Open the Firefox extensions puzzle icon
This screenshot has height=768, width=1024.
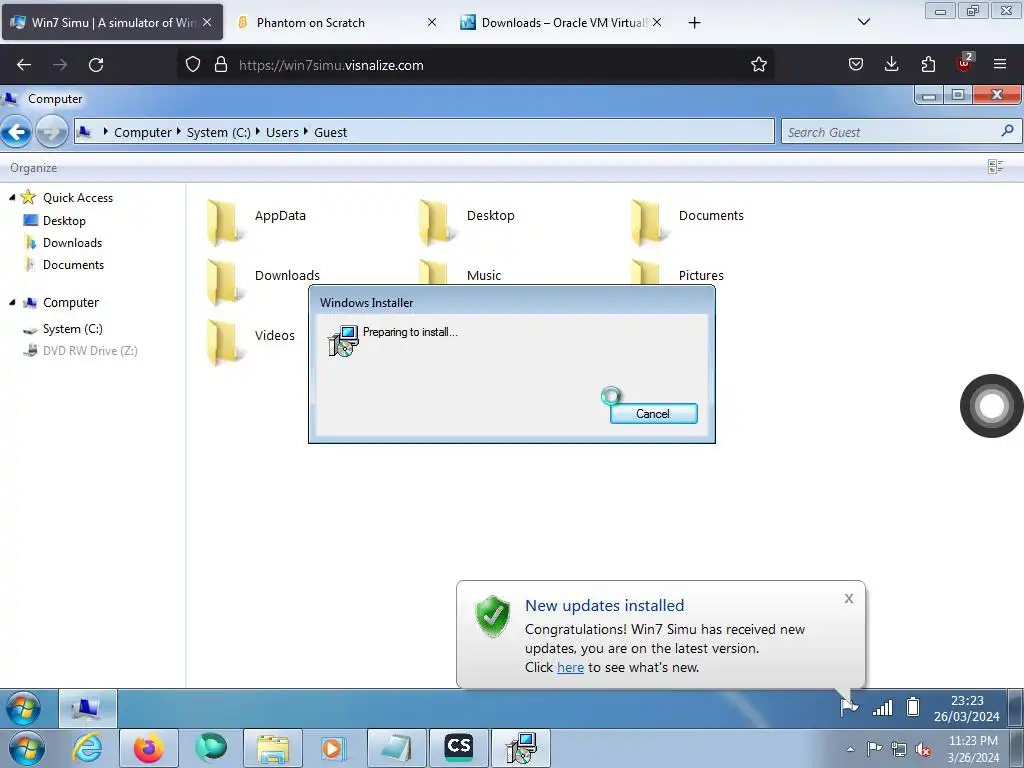pos(928,64)
